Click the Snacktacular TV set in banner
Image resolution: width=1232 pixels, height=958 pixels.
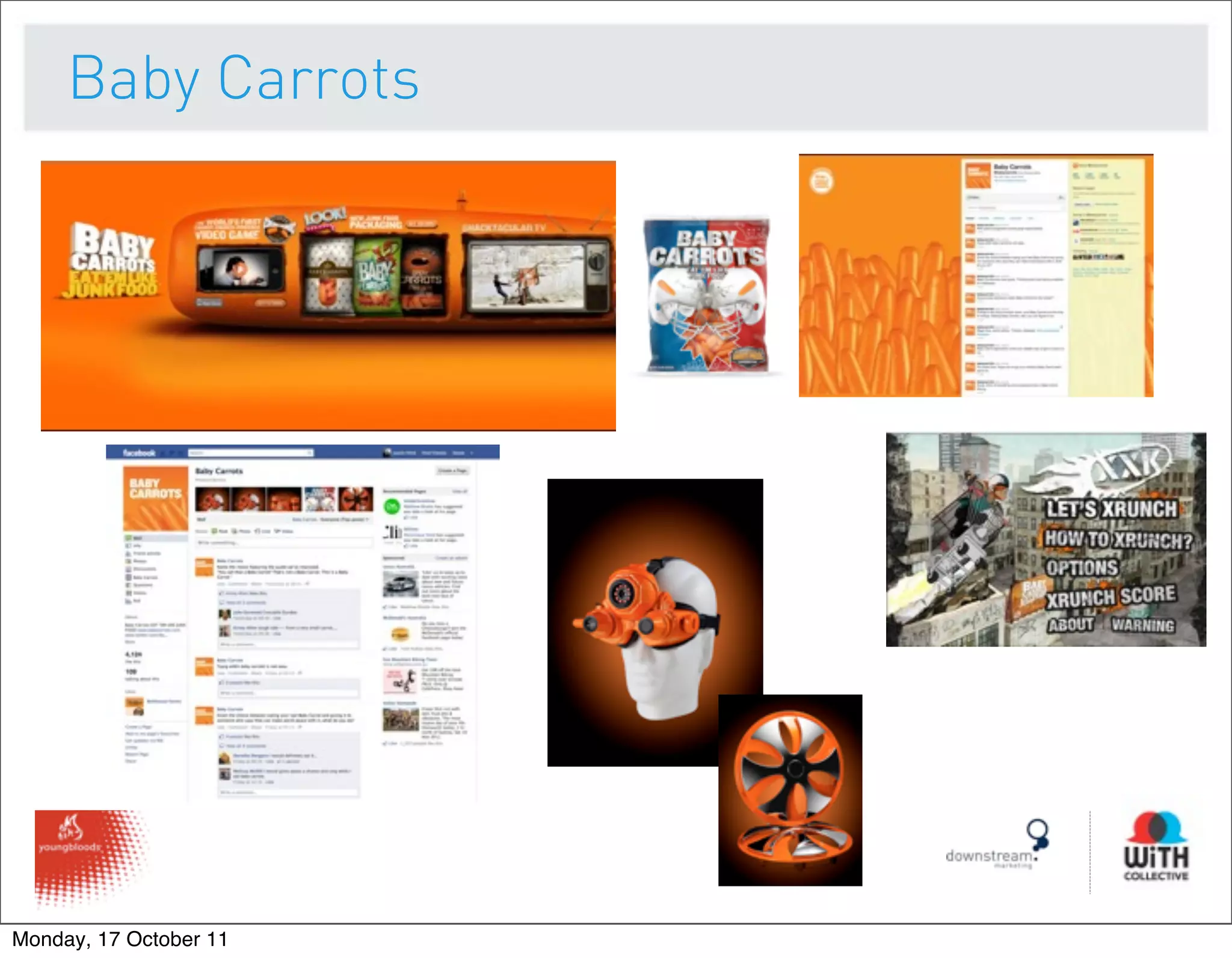click(x=539, y=275)
